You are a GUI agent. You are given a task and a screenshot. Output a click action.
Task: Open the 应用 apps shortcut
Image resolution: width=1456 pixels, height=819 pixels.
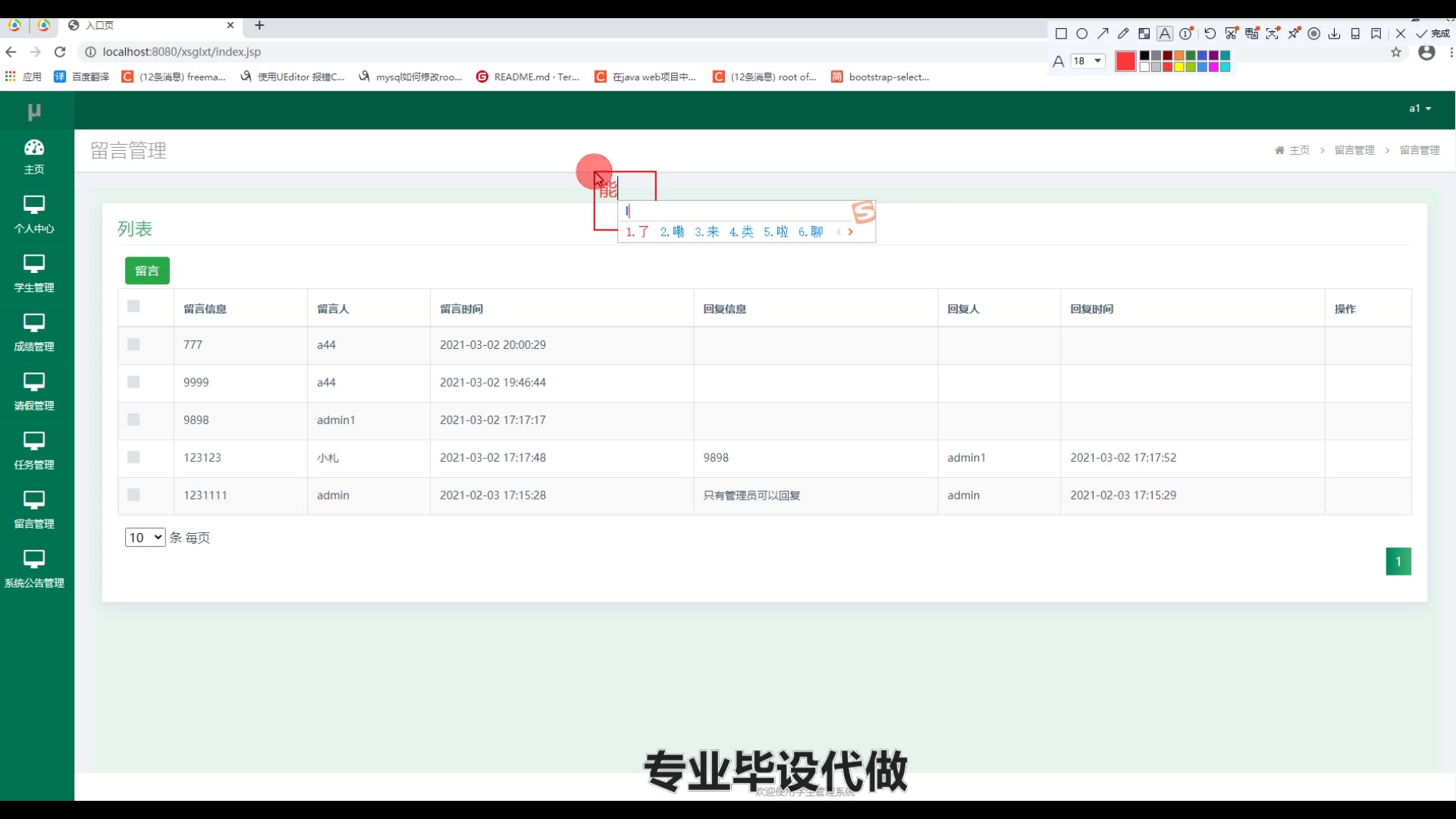pyautogui.click(x=24, y=77)
